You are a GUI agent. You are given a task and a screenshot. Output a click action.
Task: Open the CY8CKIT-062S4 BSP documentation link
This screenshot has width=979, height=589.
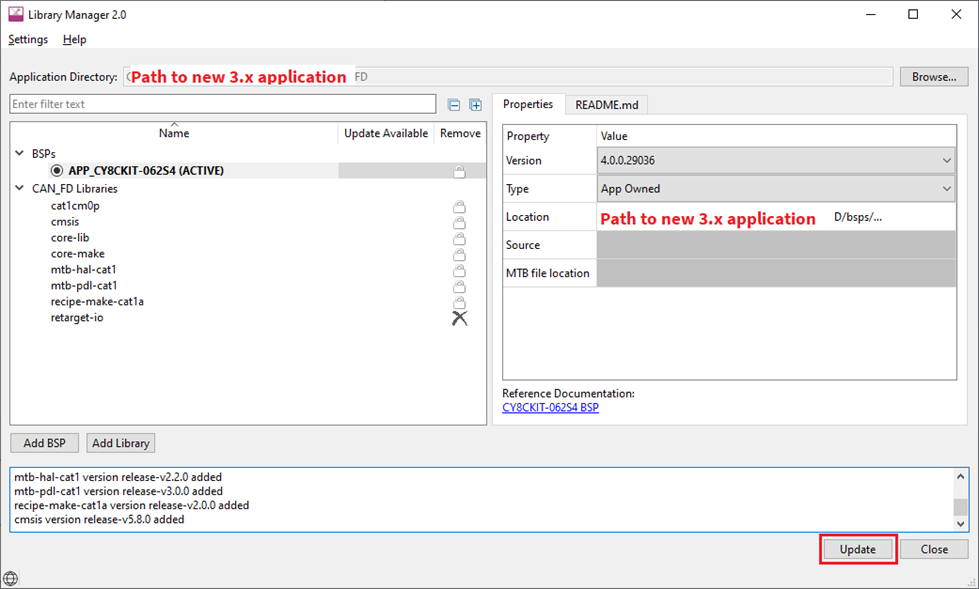click(x=550, y=407)
